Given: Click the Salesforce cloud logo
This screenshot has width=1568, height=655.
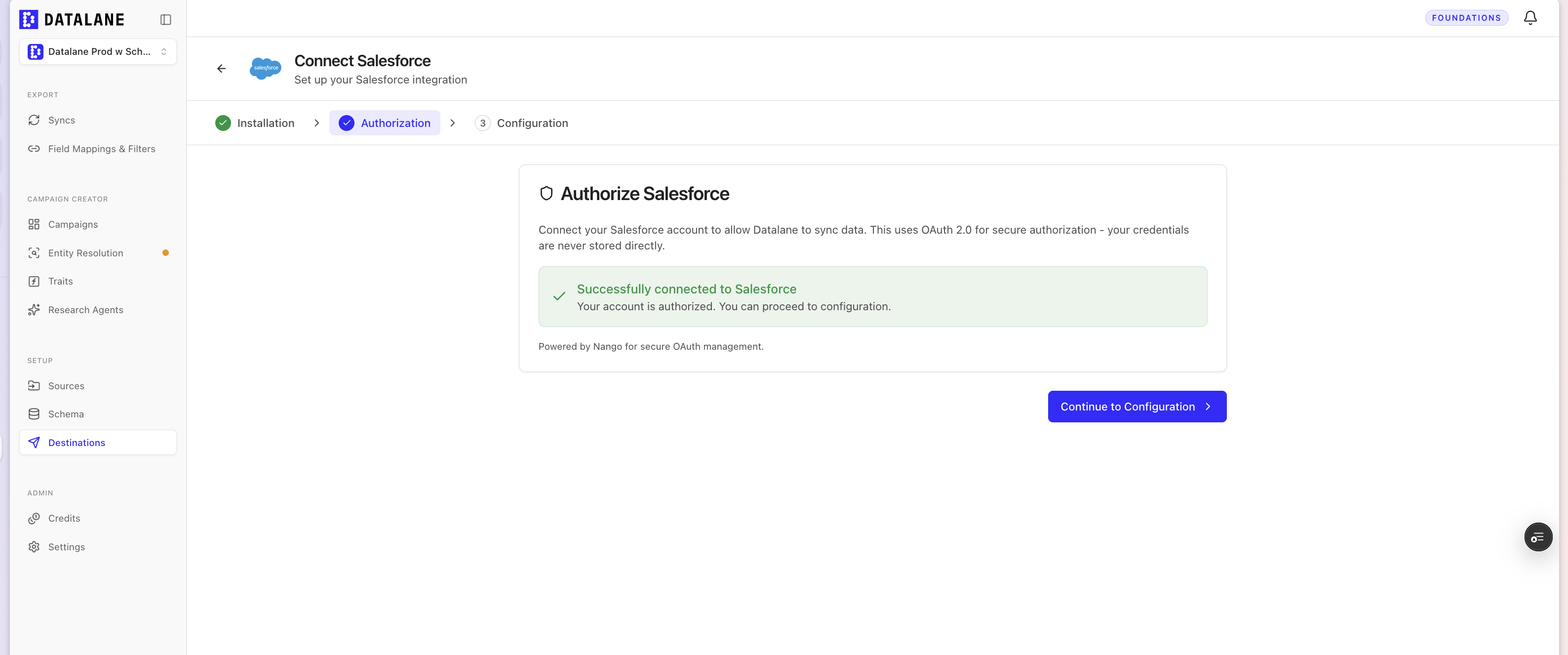Looking at the screenshot, I should [x=266, y=68].
